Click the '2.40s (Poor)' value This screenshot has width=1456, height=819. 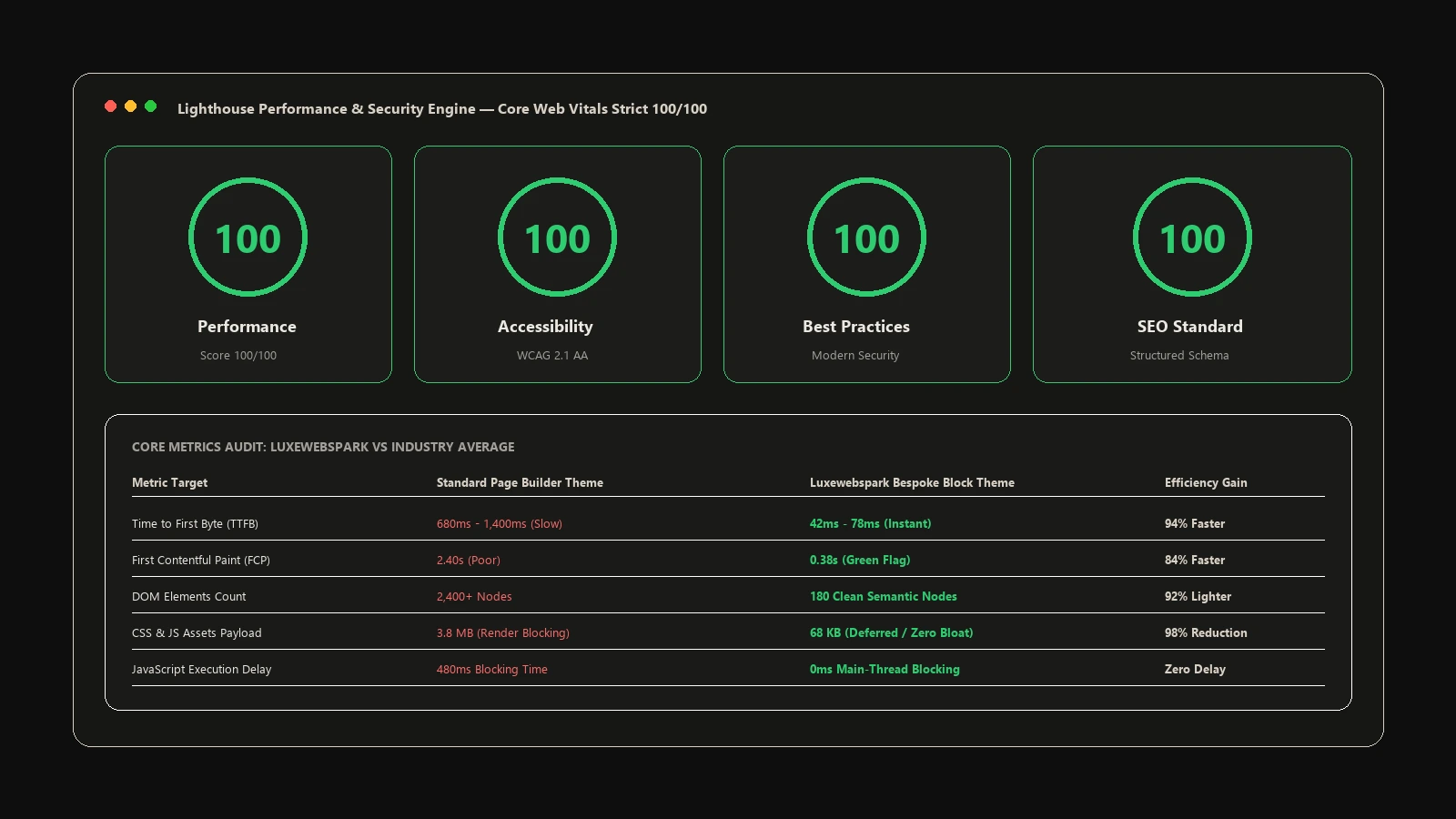coord(469,561)
